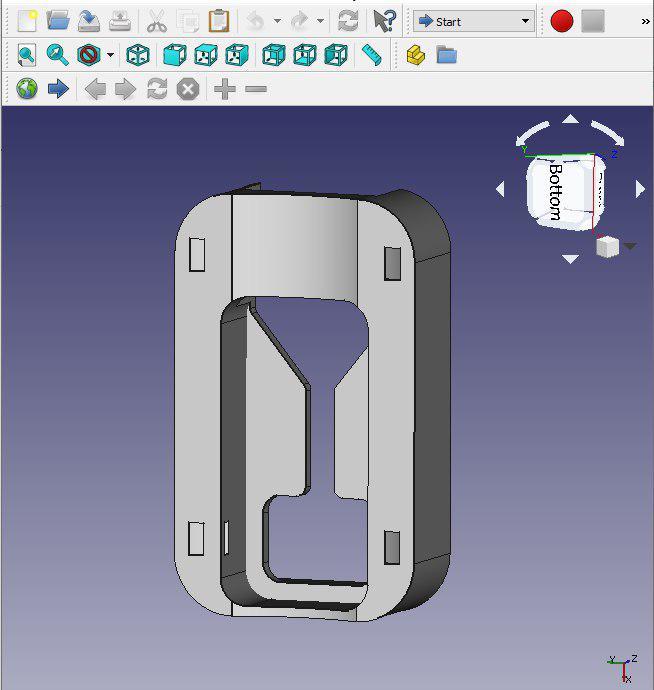Click the zoom in plus button

pyautogui.click(x=225, y=89)
